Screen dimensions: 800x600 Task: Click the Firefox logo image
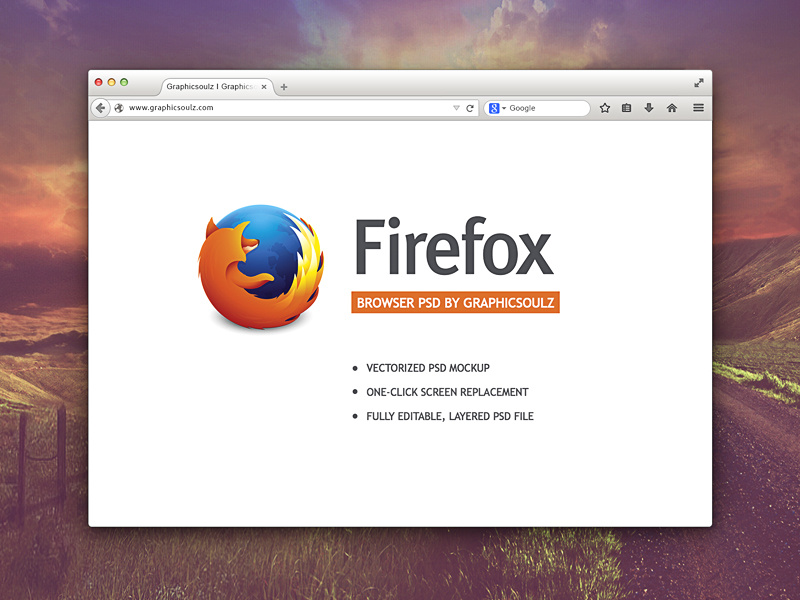(261, 266)
